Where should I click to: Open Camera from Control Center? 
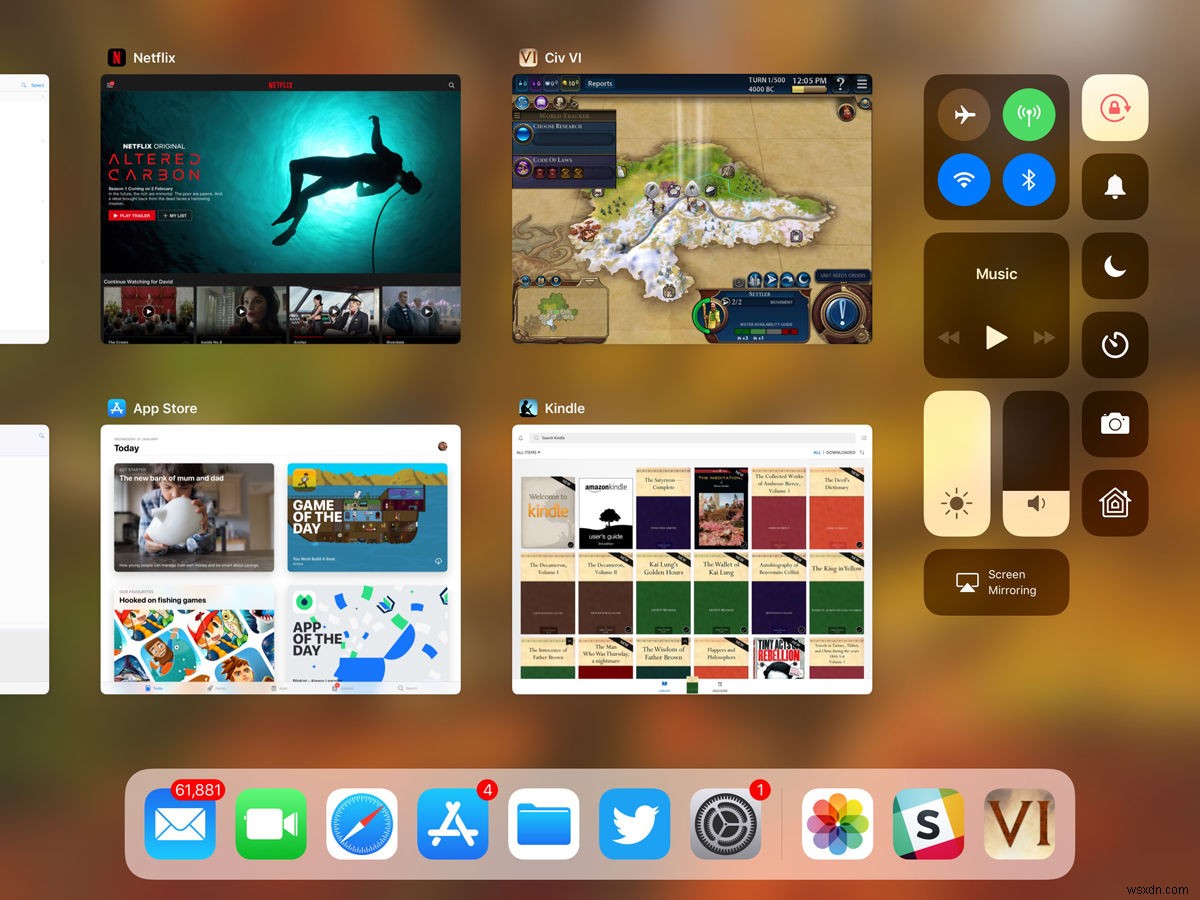(x=1114, y=424)
